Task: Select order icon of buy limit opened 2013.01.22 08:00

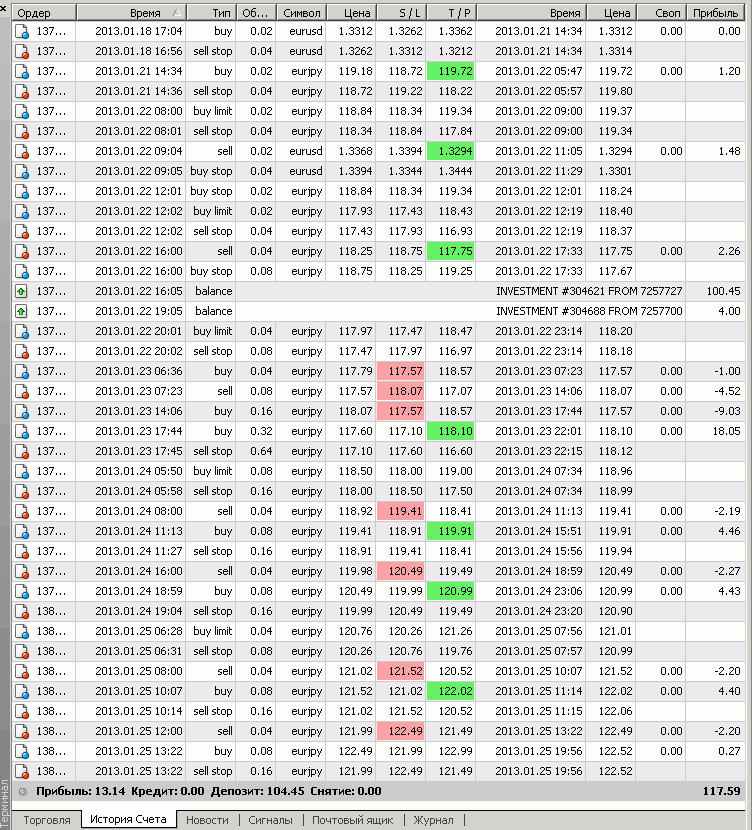Action: pos(22,112)
